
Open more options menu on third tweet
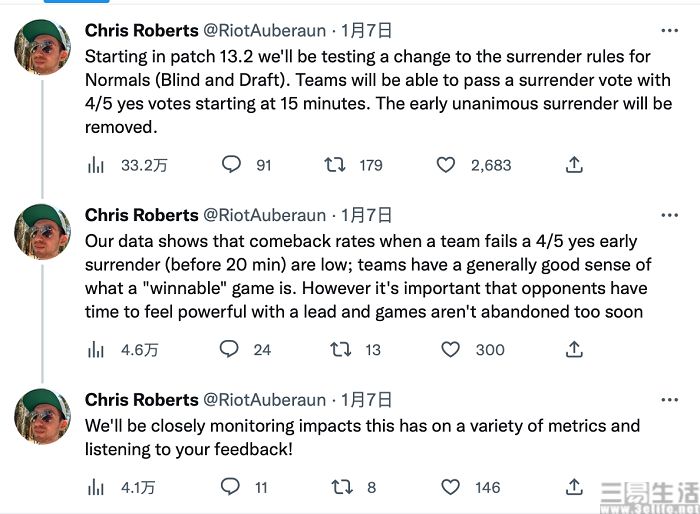click(x=670, y=400)
